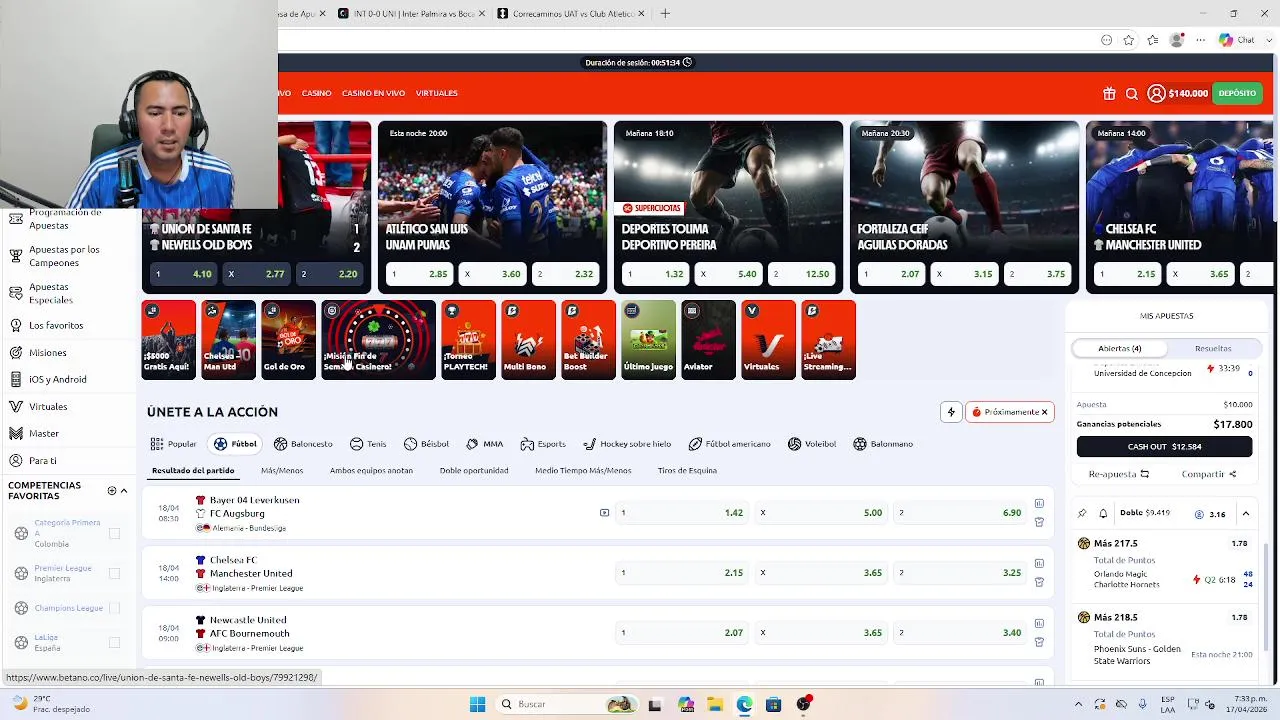Open the Torneo PLAYTECH promo tile

tap(468, 339)
